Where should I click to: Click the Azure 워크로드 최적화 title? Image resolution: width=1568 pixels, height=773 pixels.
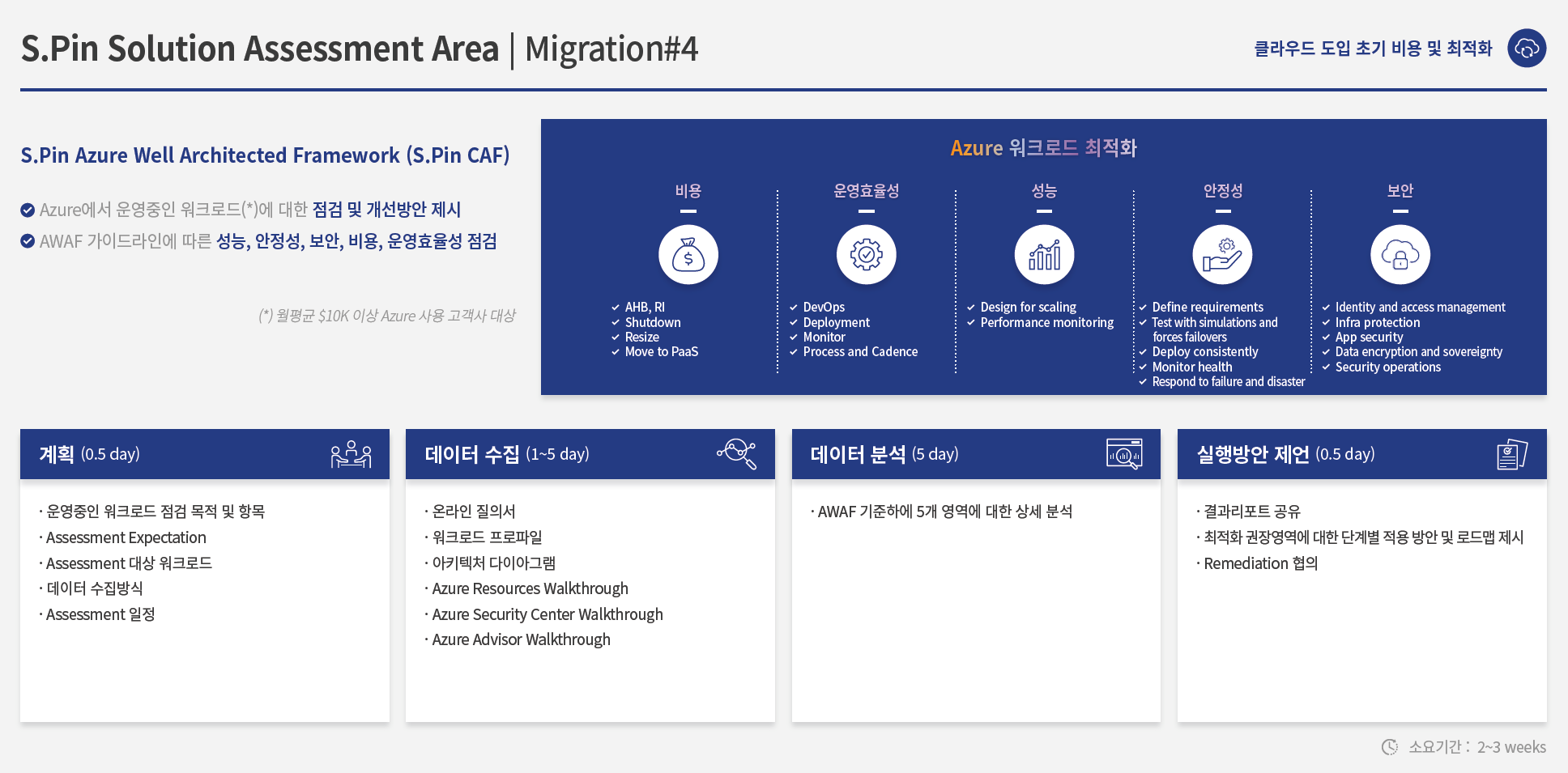point(1044,148)
